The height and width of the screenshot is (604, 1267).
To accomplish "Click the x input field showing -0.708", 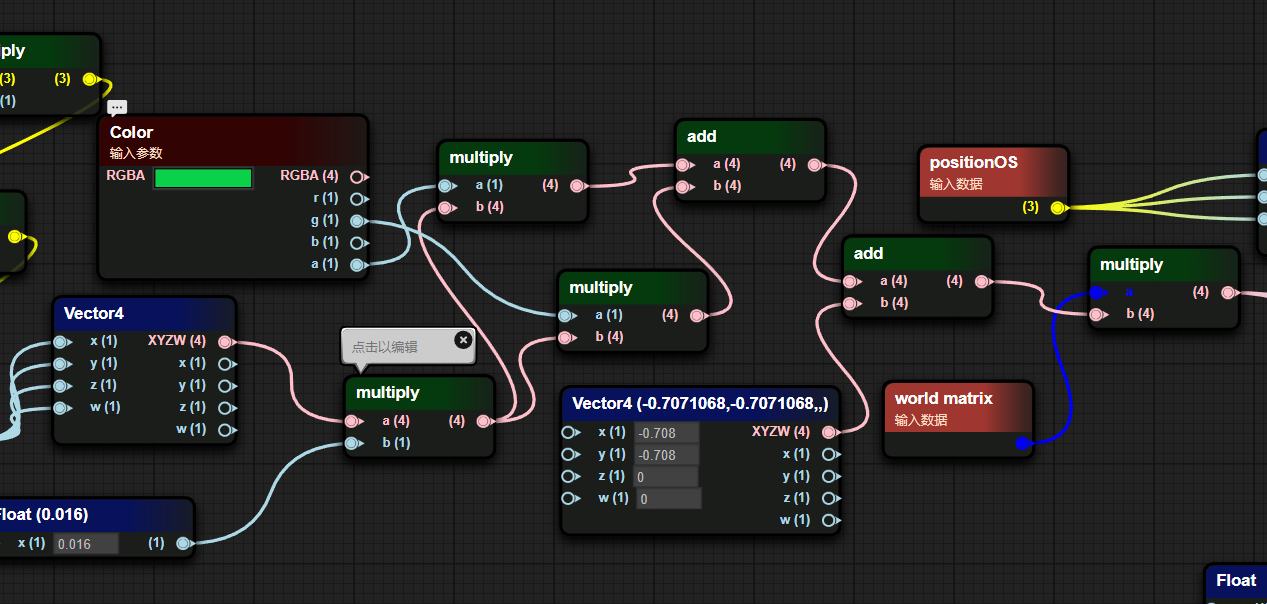I will click(x=666, y=433).
